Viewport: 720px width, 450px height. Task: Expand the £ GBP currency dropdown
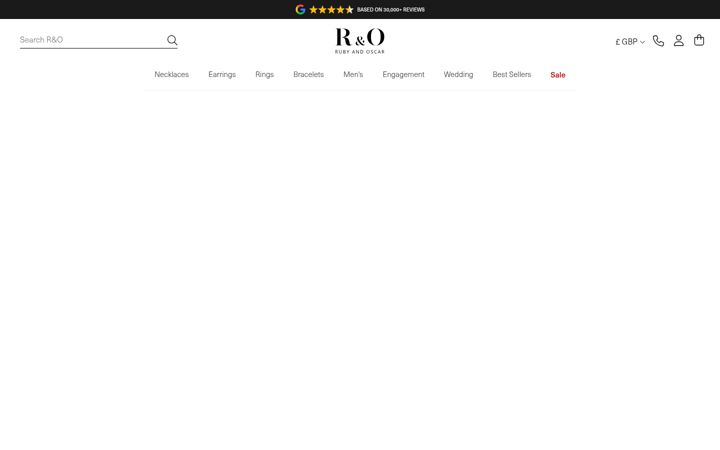tap(630, 42)
